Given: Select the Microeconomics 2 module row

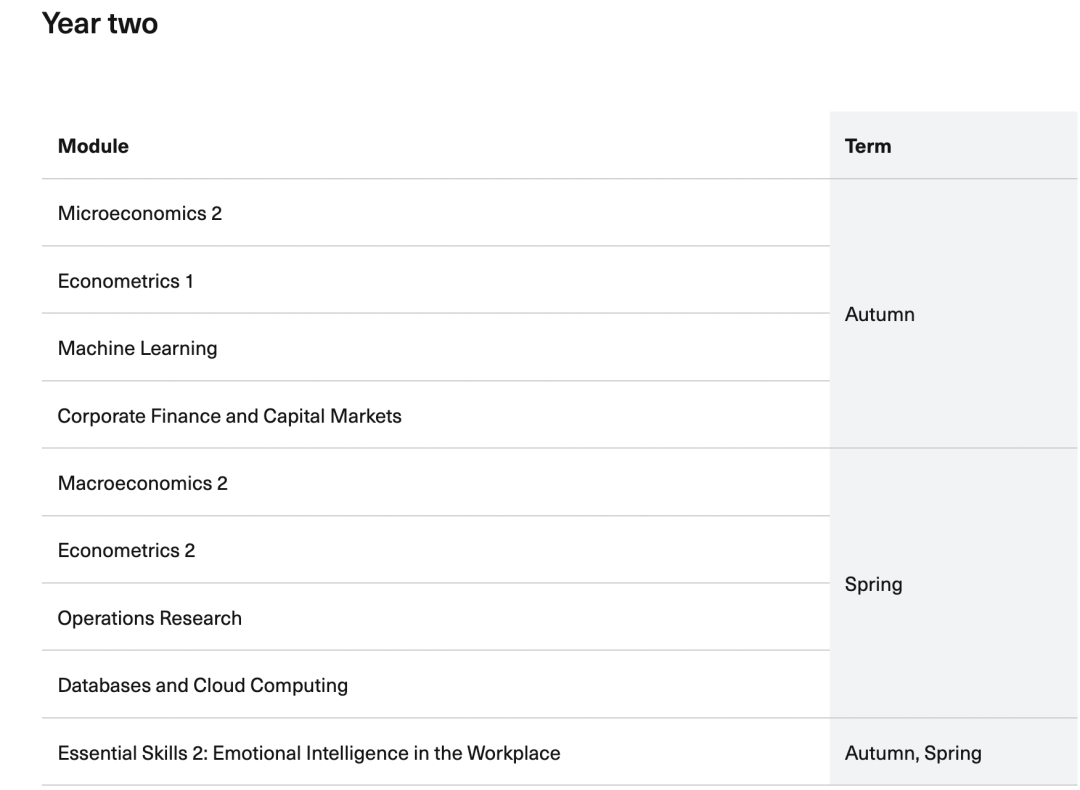Looking at the screenshot, I should (139, 213).
